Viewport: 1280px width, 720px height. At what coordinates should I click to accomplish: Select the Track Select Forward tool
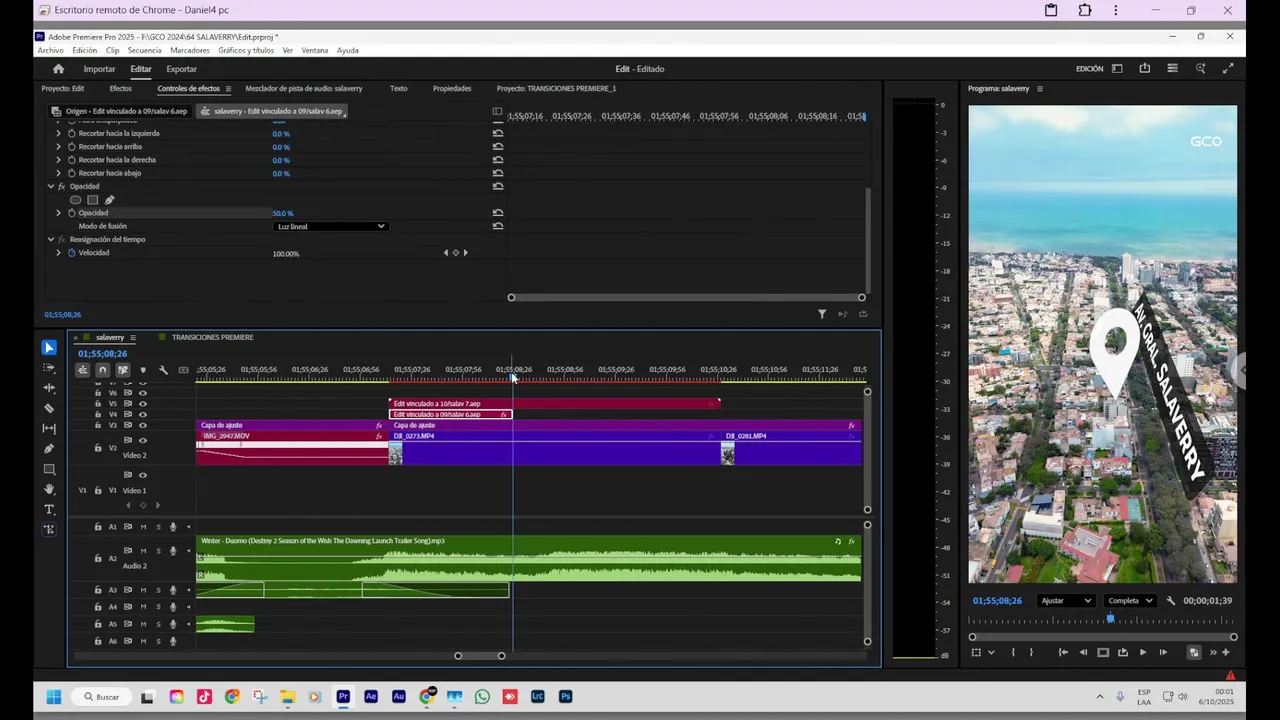coord(49,368)
